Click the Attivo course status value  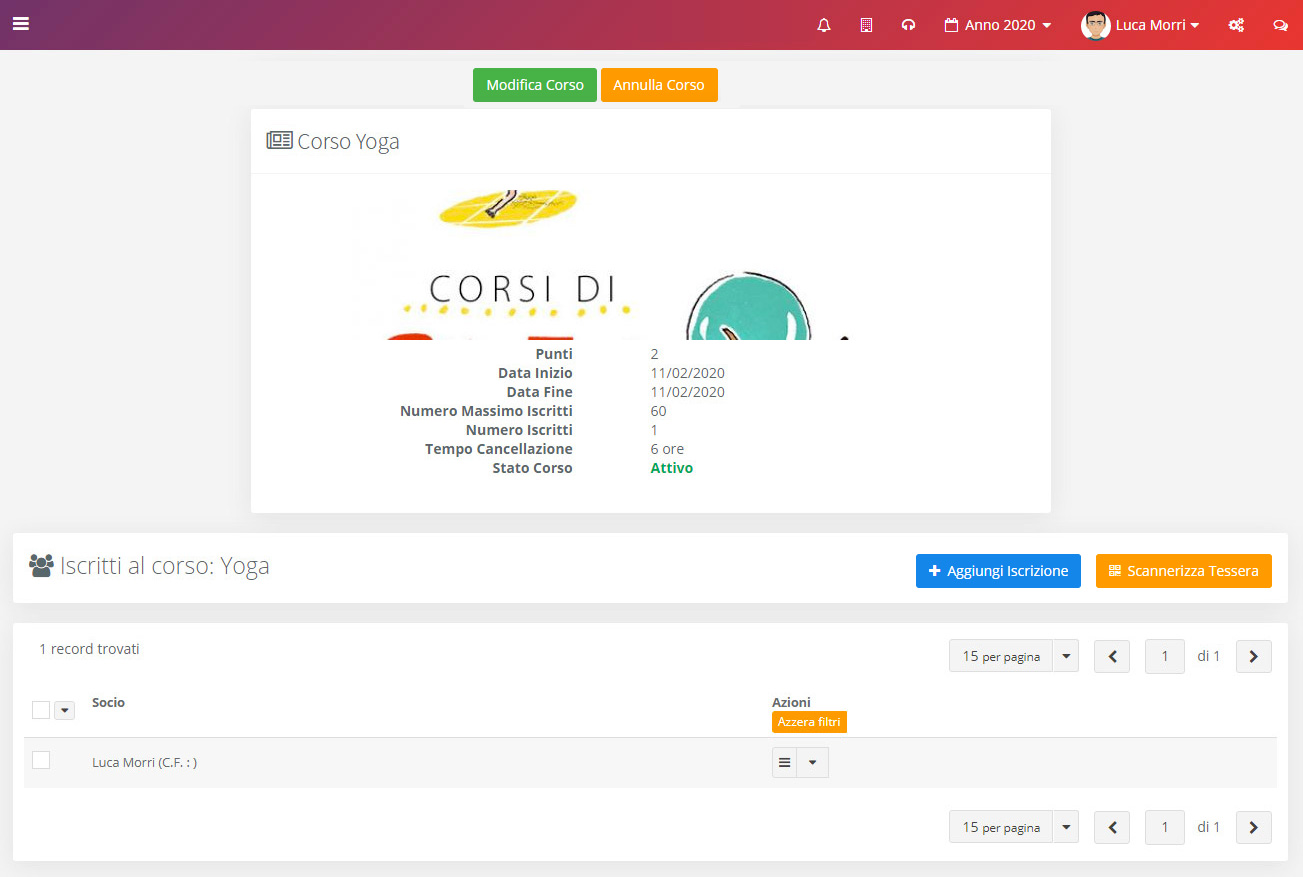pyautogui.click(x=671, y=468)
